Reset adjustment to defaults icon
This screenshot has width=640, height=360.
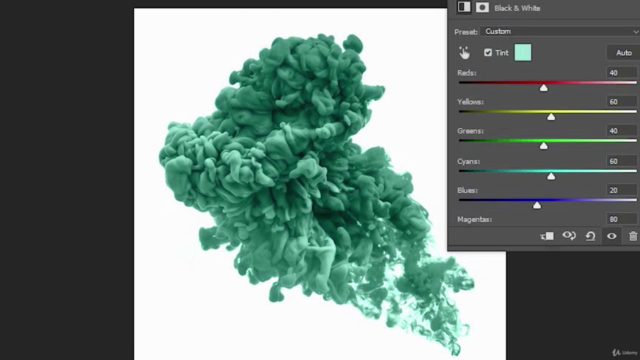590,236
